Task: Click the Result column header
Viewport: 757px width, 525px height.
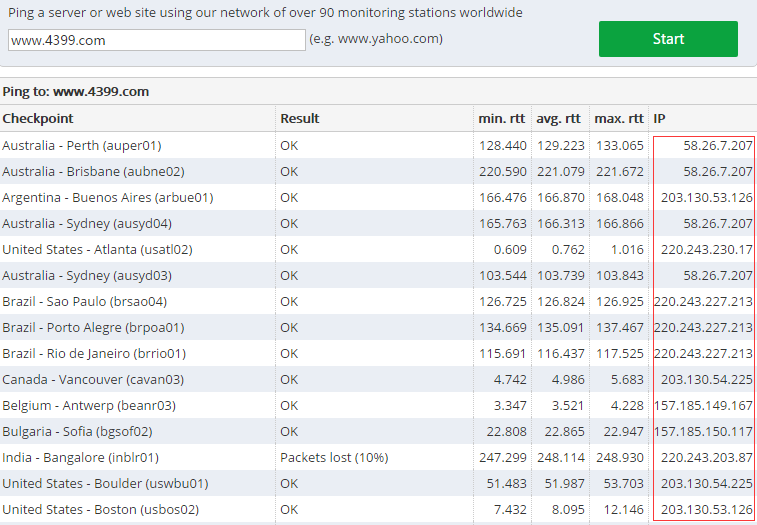Action: point(300,118)
